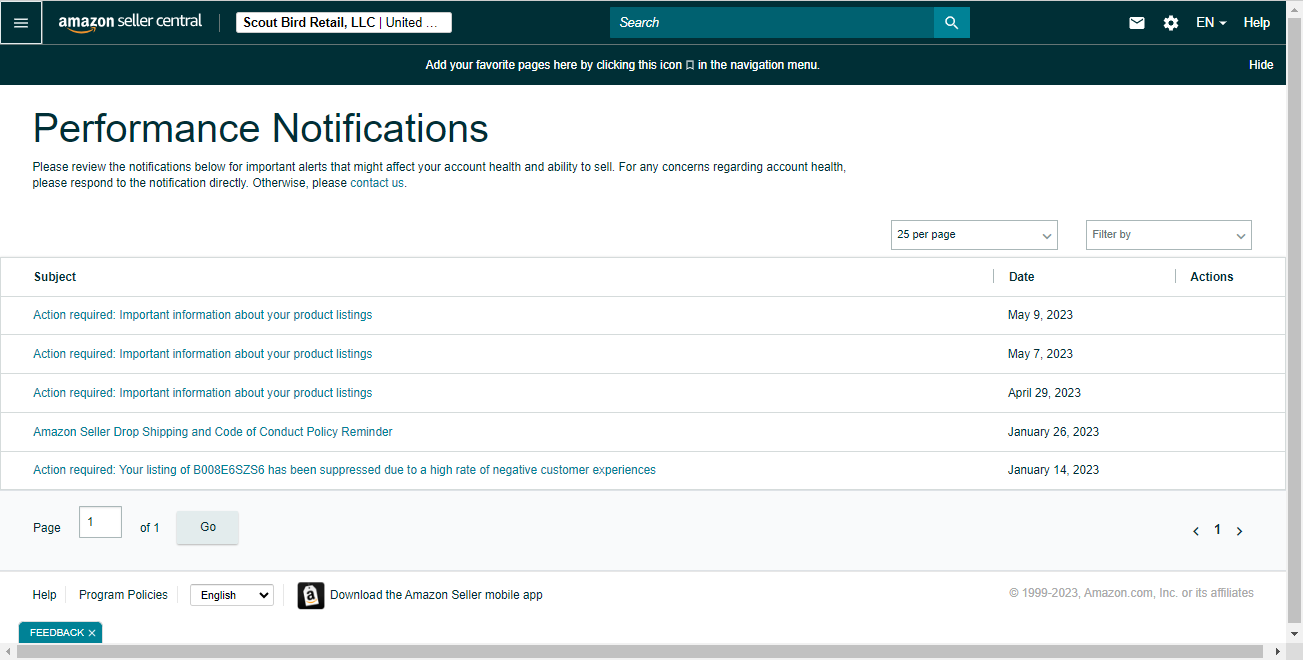Click the footer Help link
The image size is (1303, 660).
click(44, 595)
